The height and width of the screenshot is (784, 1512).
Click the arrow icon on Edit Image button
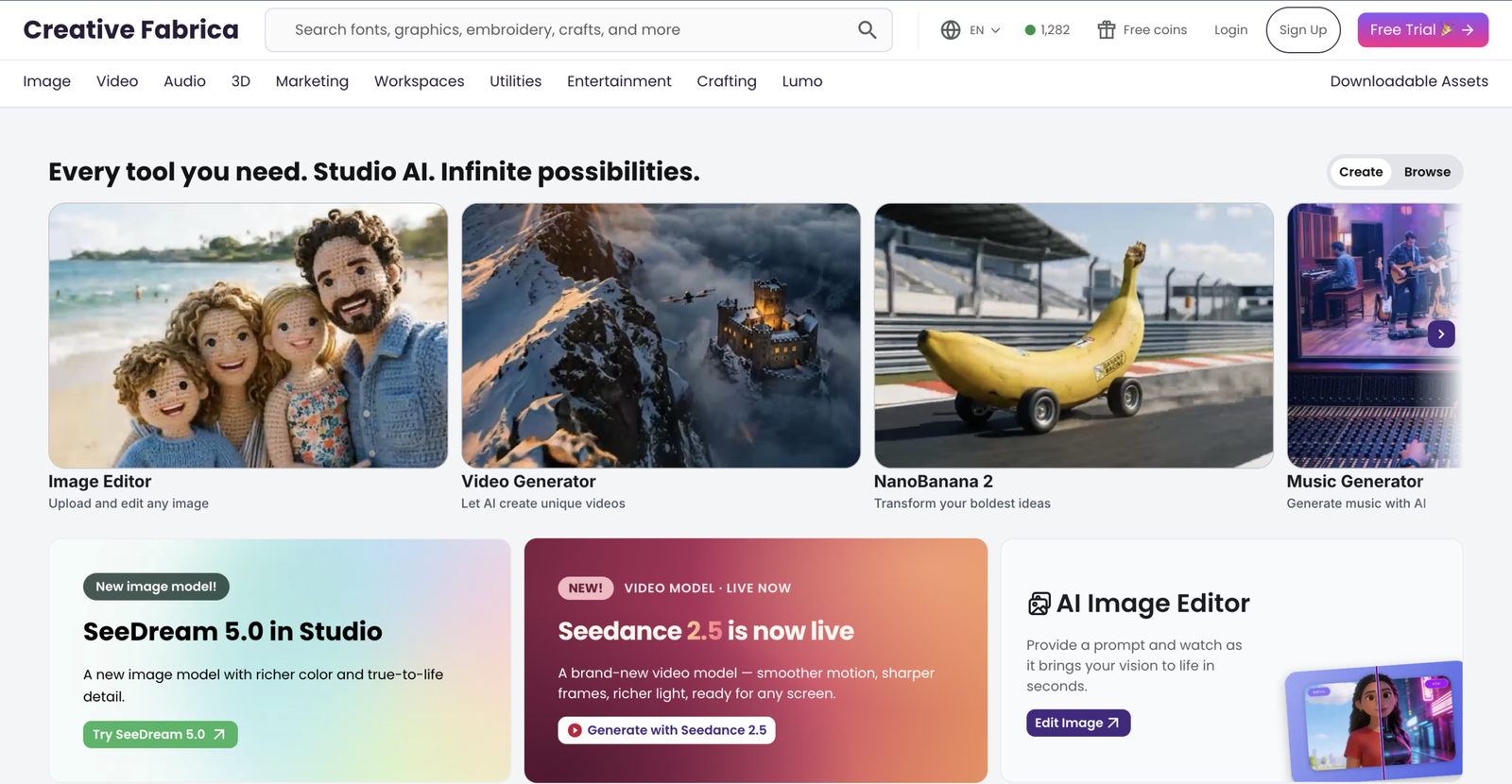(x=1113, y=724)
